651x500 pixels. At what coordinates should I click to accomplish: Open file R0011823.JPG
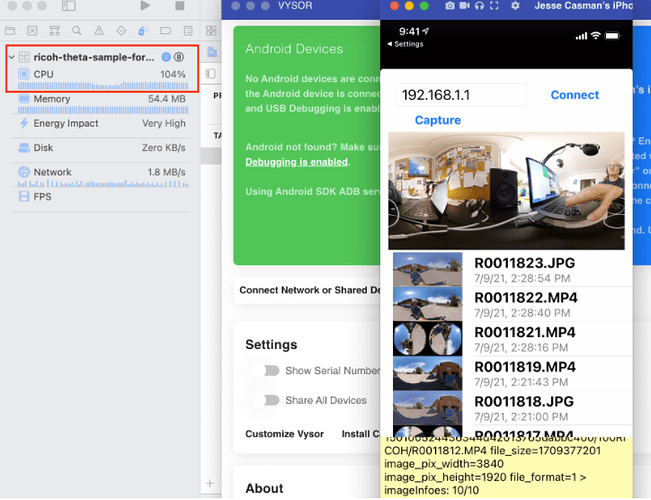tap(512, 270)
